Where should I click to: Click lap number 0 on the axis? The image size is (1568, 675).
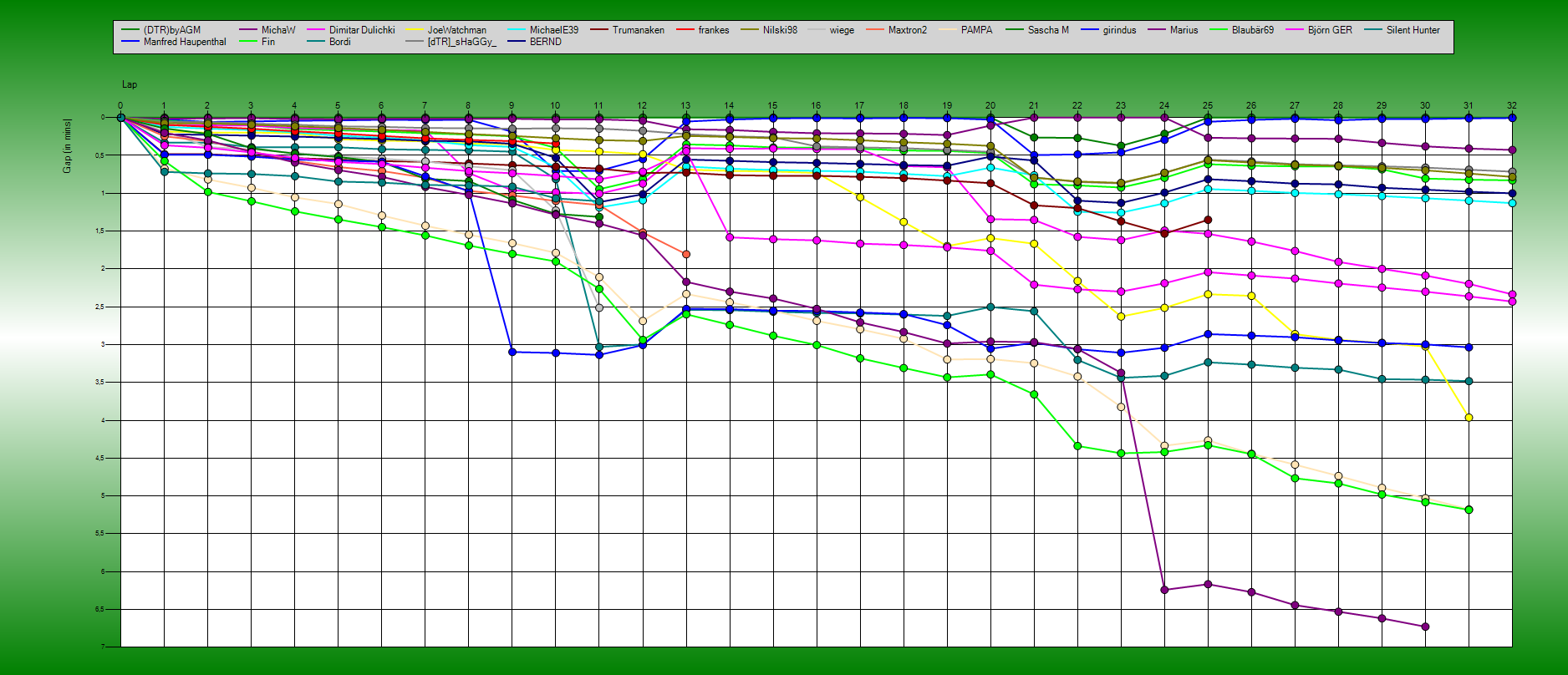point(120,106)
